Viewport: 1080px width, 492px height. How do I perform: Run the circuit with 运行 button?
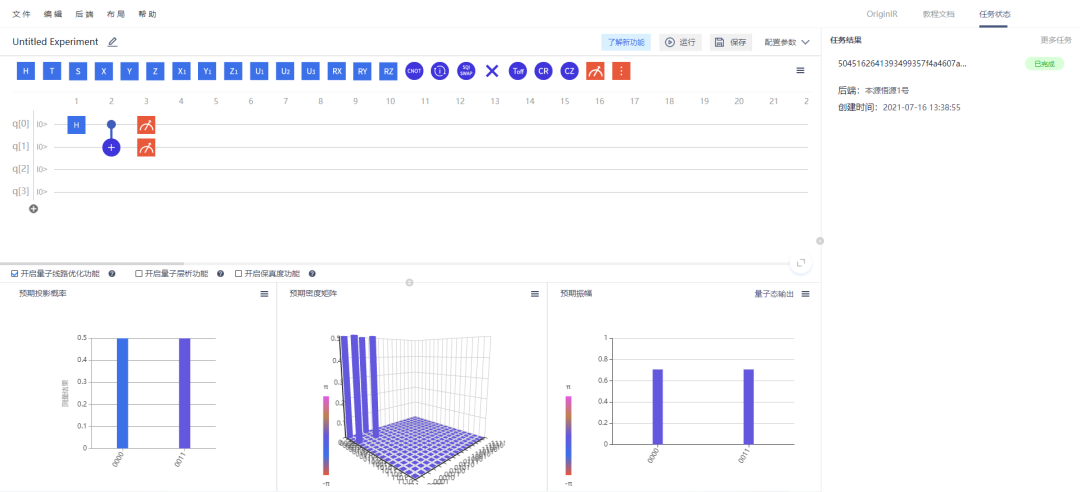point(681,42)
